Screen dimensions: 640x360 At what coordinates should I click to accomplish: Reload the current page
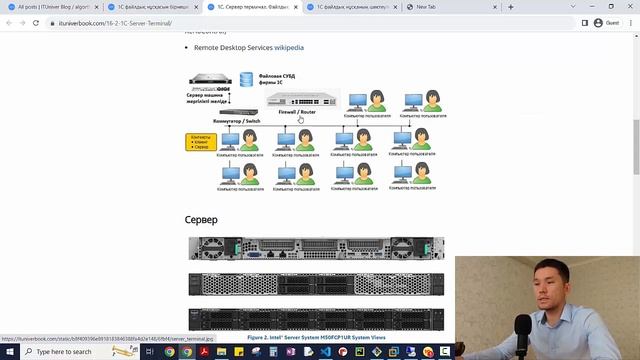(36, 23)
